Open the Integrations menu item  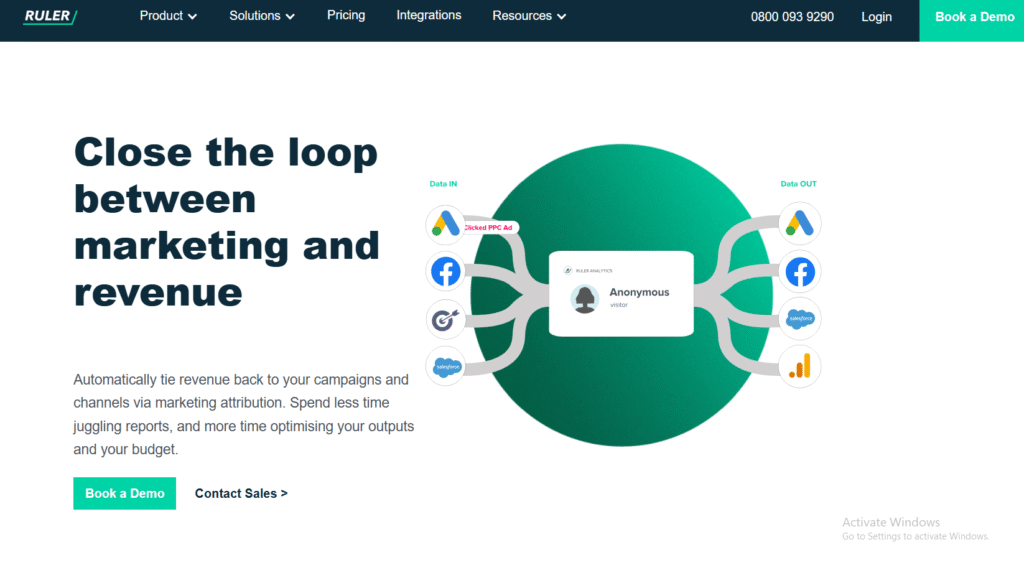pos(429,16)
